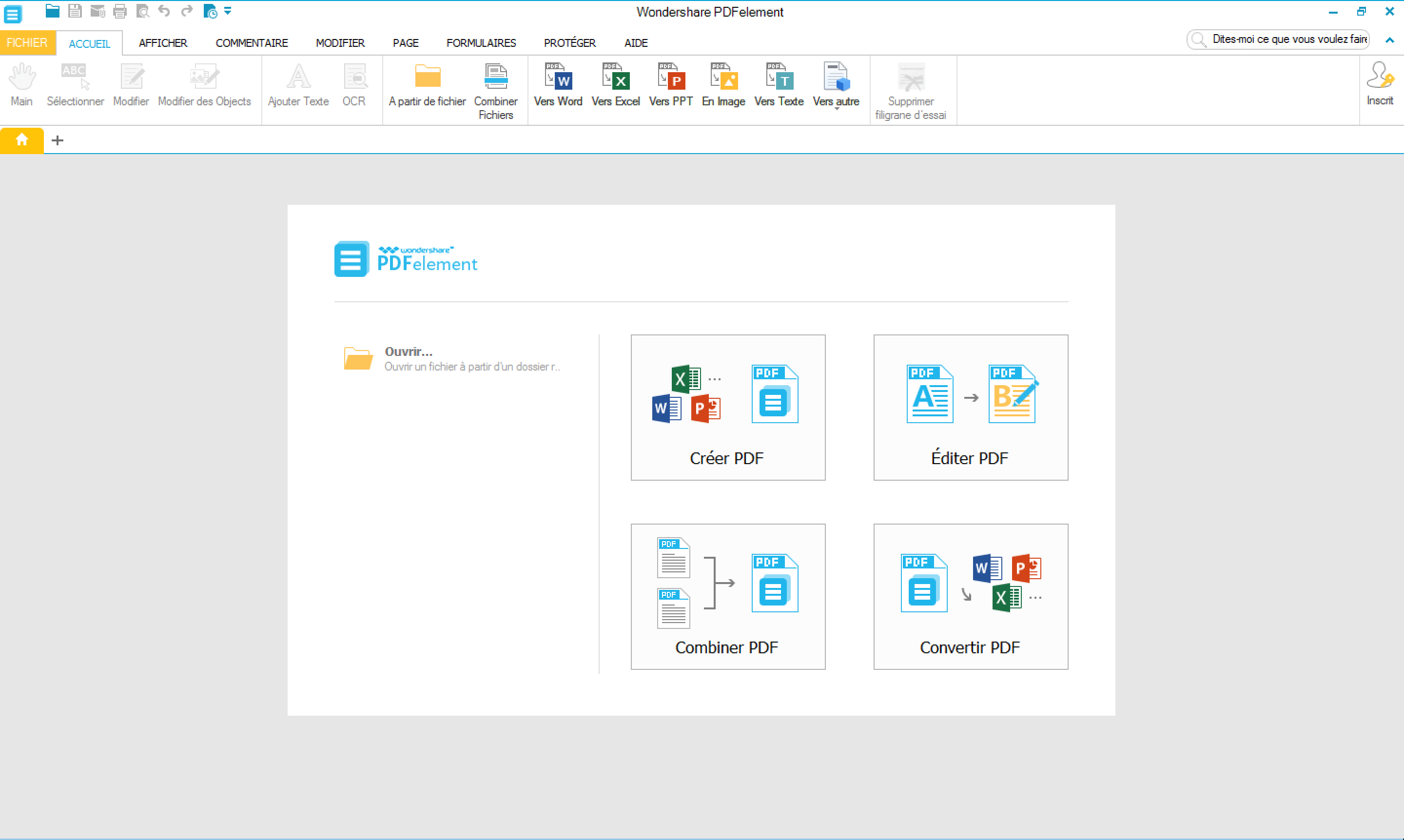Open the FICHIER menu
The width and height of the screenshot is (1404, 840).
point(27,43)
